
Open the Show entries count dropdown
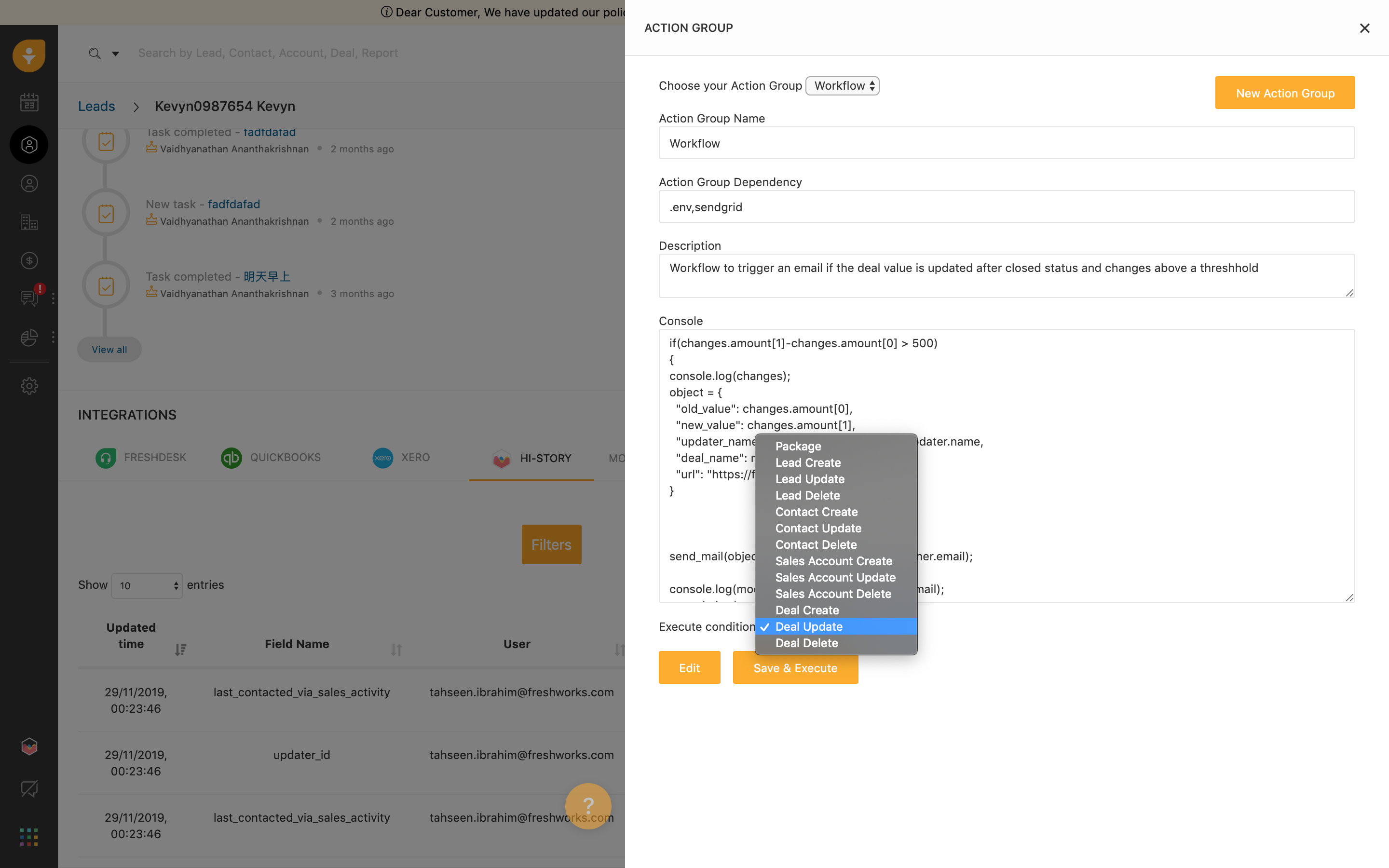click(147, 585)
